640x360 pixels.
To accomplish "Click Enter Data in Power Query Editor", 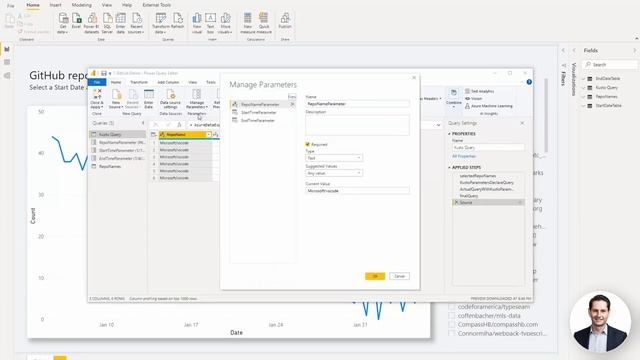I will (149, 99).
